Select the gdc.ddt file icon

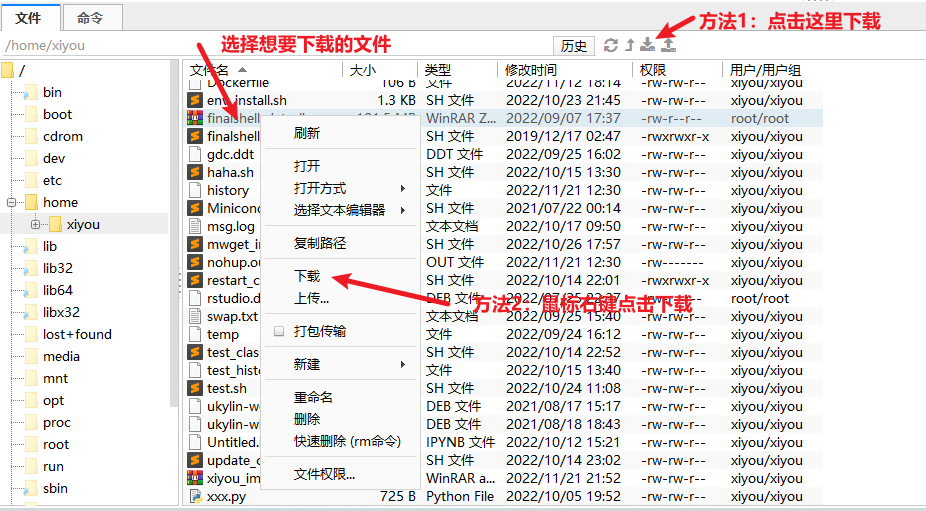195,154
